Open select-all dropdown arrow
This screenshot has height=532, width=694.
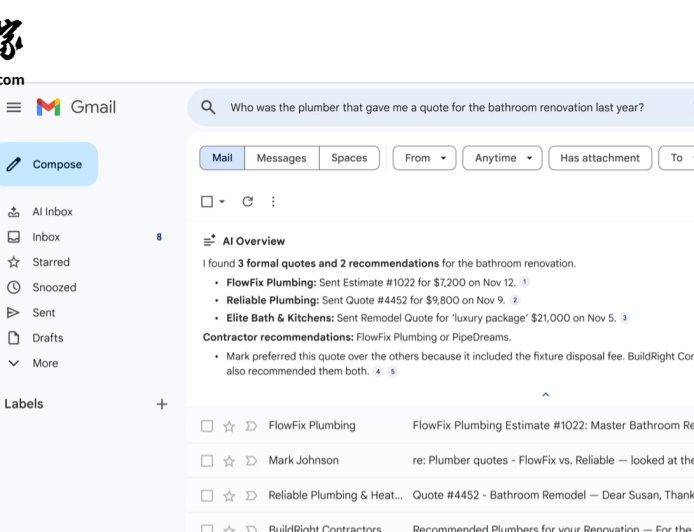222,202
